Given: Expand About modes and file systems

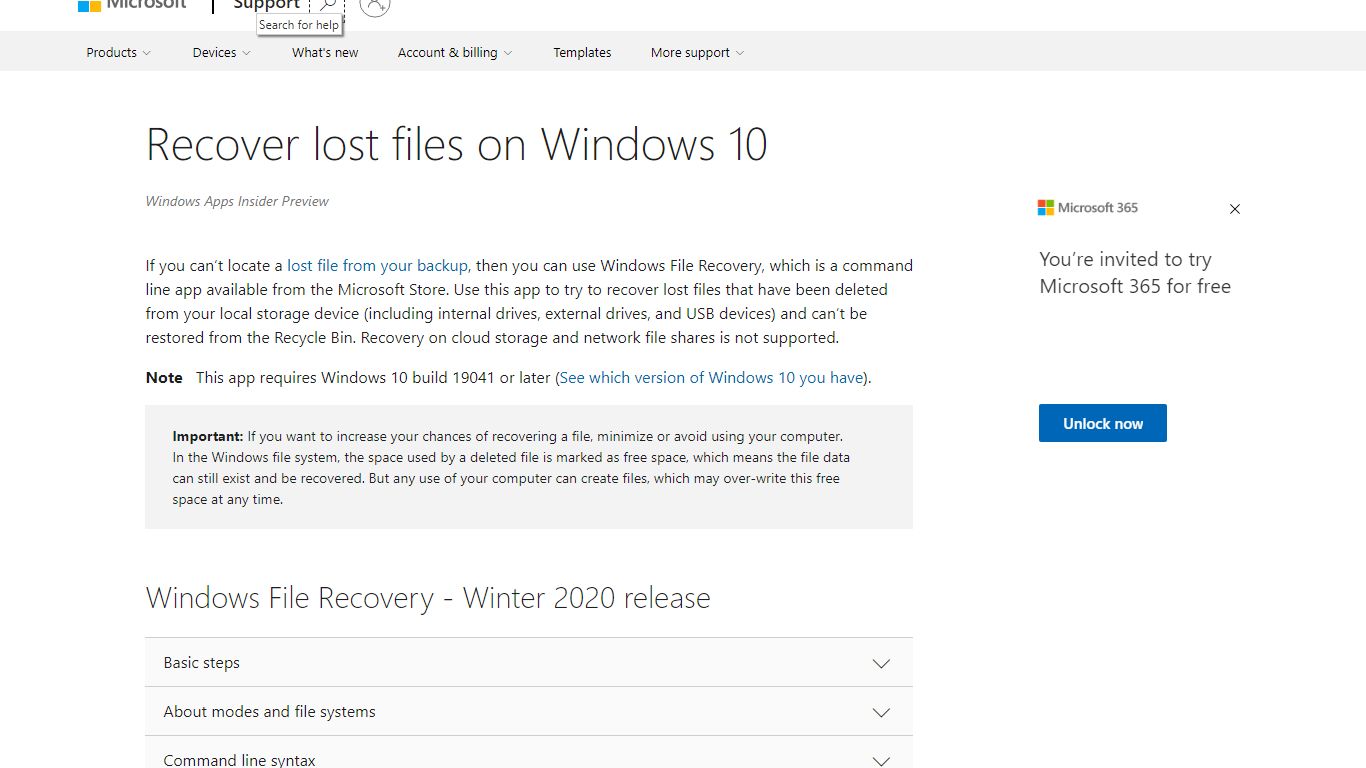Looking at the screenshot, I should [529, 712].
